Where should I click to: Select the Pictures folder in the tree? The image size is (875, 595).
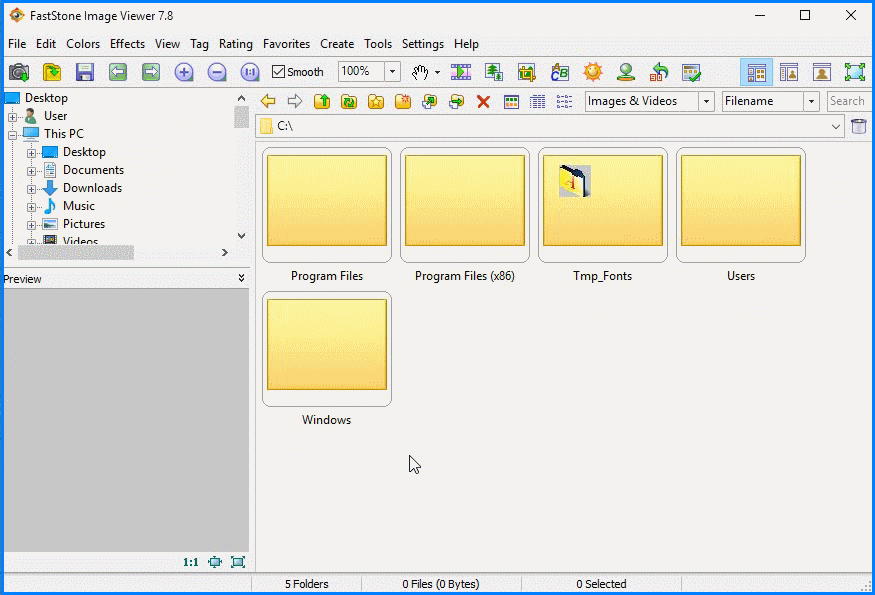tap(84, 224)
